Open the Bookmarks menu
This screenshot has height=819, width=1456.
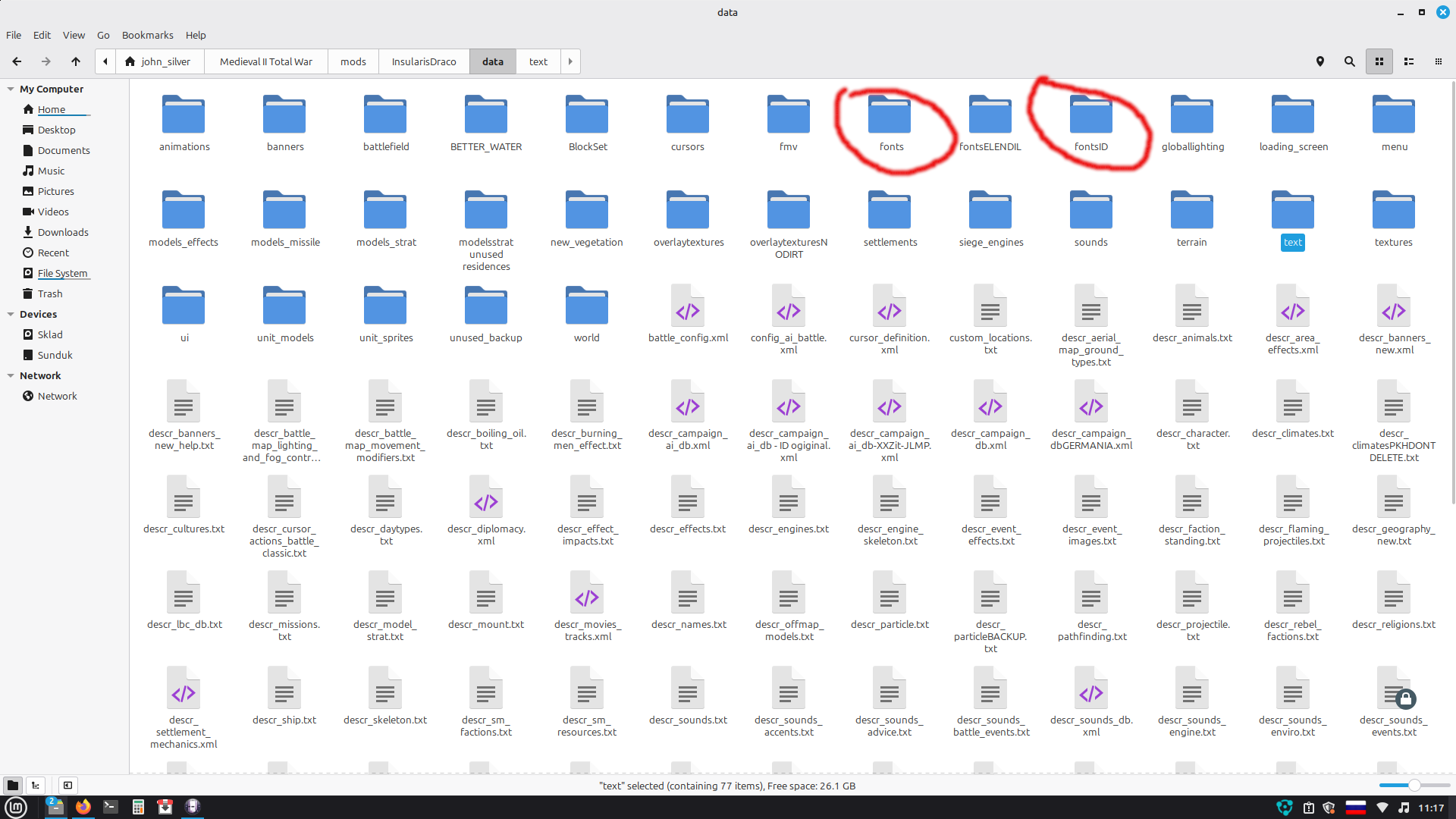click(147, 35)
